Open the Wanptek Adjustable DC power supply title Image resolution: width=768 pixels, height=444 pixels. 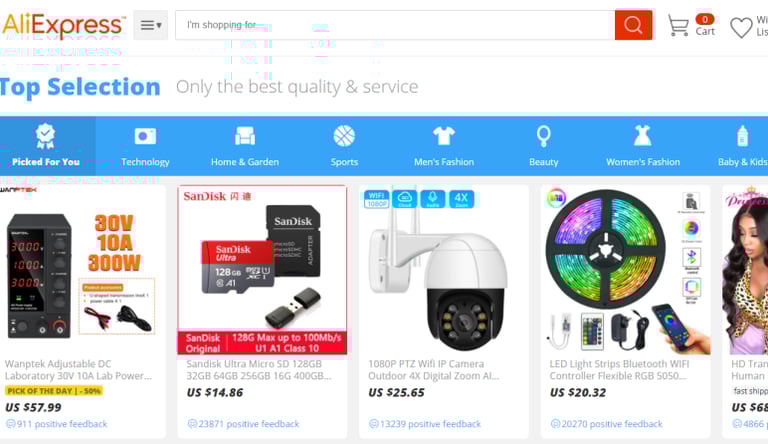pyautogui.click(x=78, y=370)
